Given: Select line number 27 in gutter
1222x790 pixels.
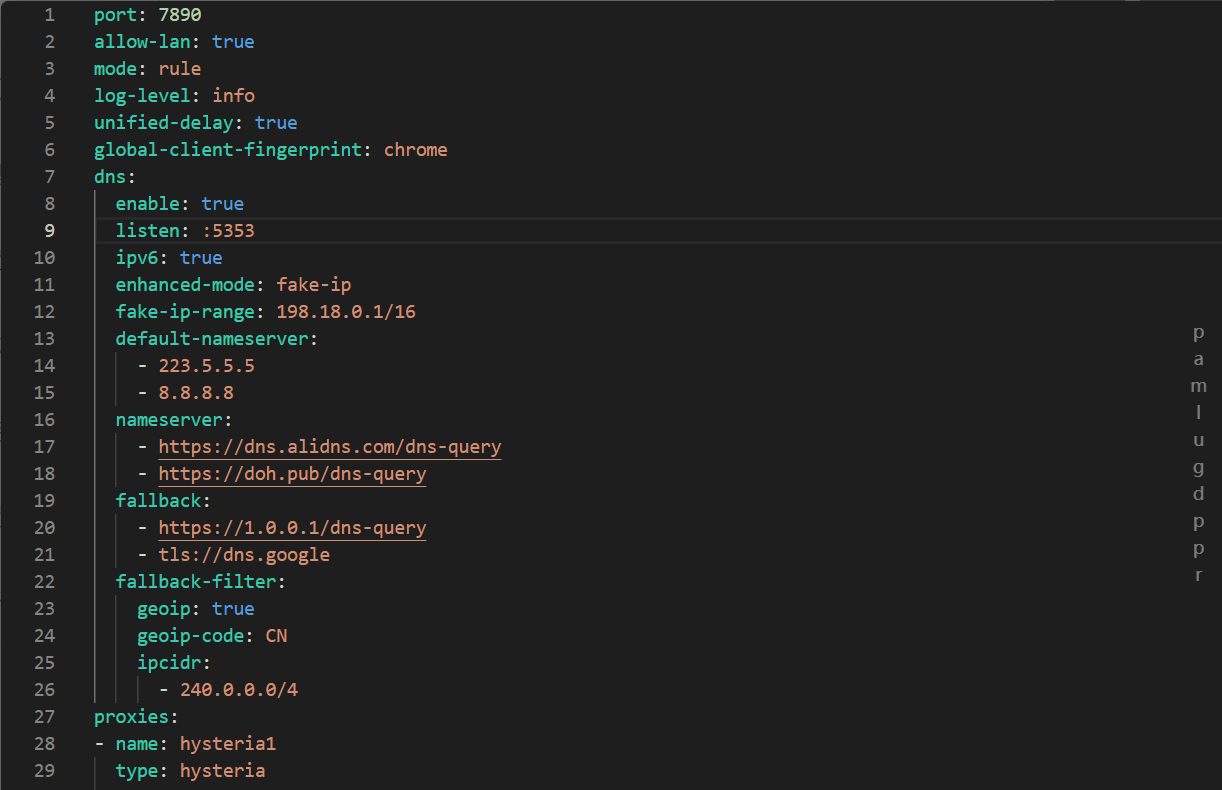Looking at the screenshot, I should tap(45, 716).
